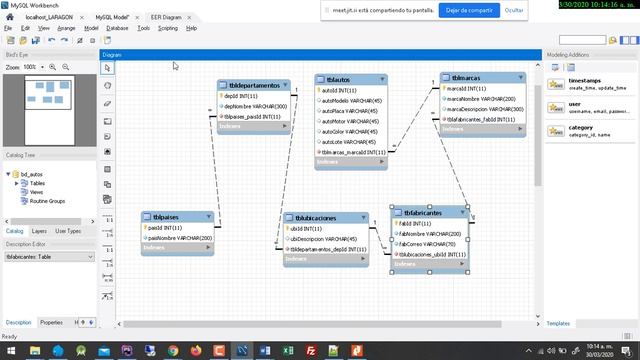
Task: Select the marcaNombre VARCHAR(200) column
Action: 480,99
